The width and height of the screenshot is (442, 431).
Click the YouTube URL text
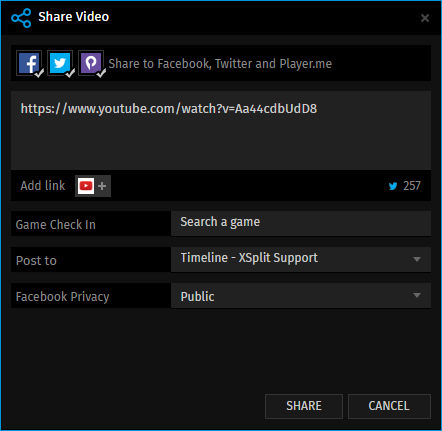tap(169, 109)
